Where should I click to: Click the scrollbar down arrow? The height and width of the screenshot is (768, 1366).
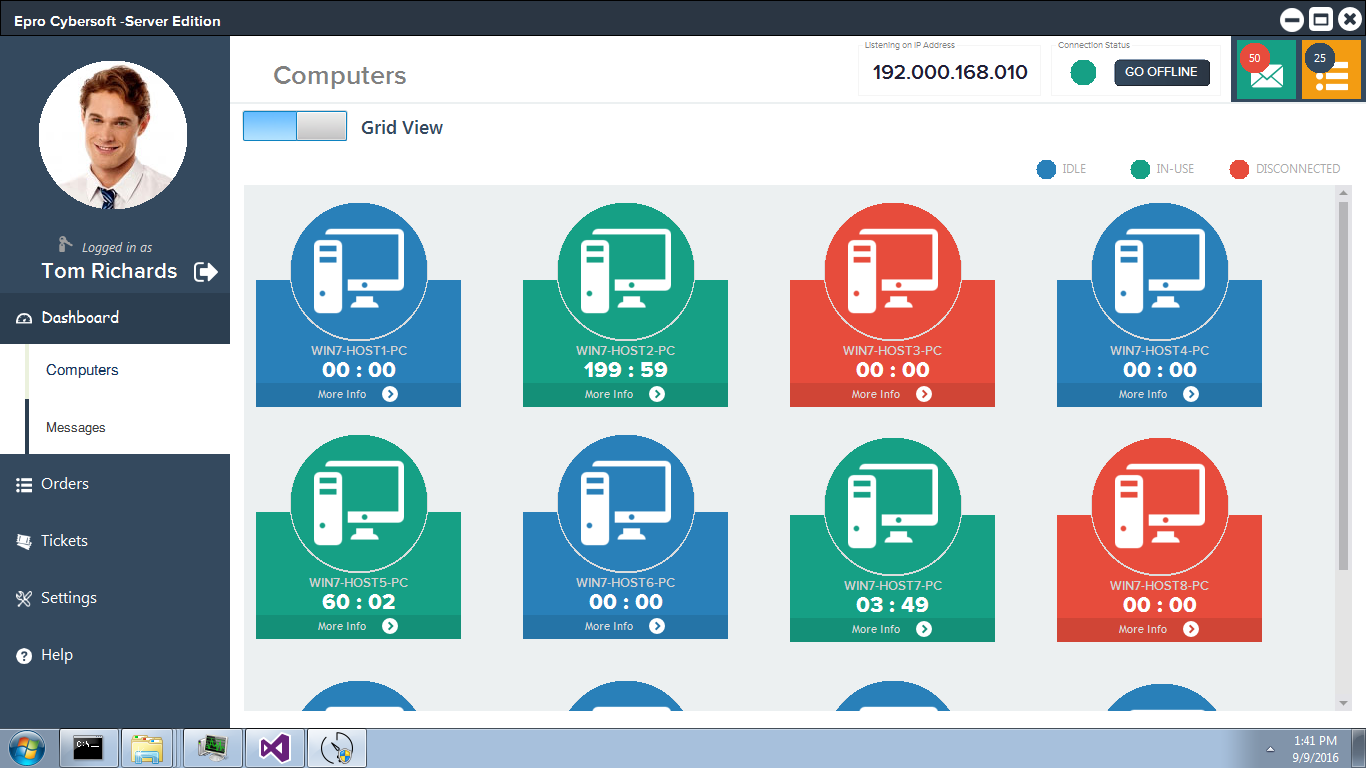[x=1343, y=703]
